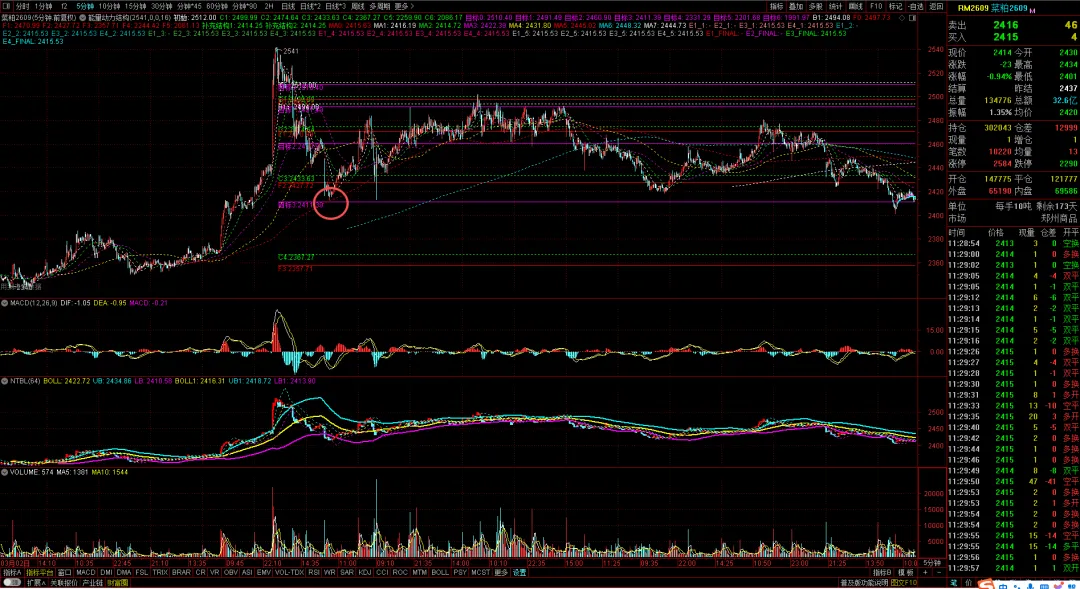
Task: Toggle the switch left of 扩展∧
Action: (12, 583)
